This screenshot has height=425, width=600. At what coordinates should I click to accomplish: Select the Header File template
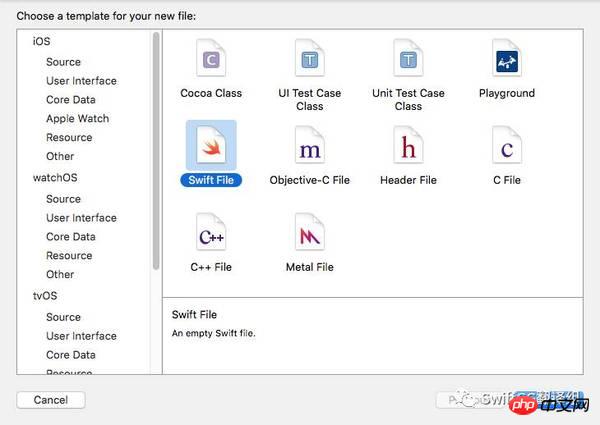tap(408, 156)
